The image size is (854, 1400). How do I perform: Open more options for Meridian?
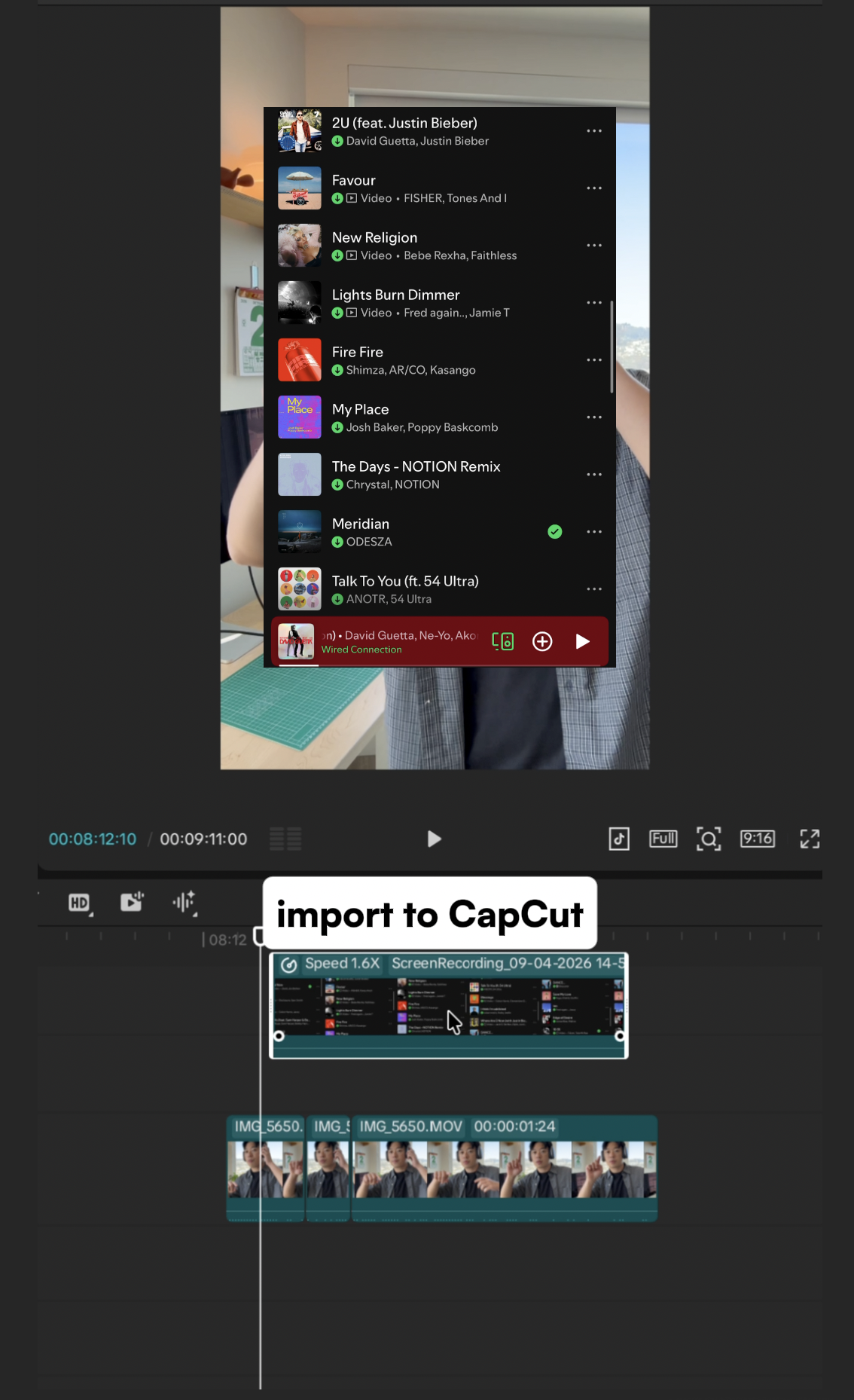point(594,532)
